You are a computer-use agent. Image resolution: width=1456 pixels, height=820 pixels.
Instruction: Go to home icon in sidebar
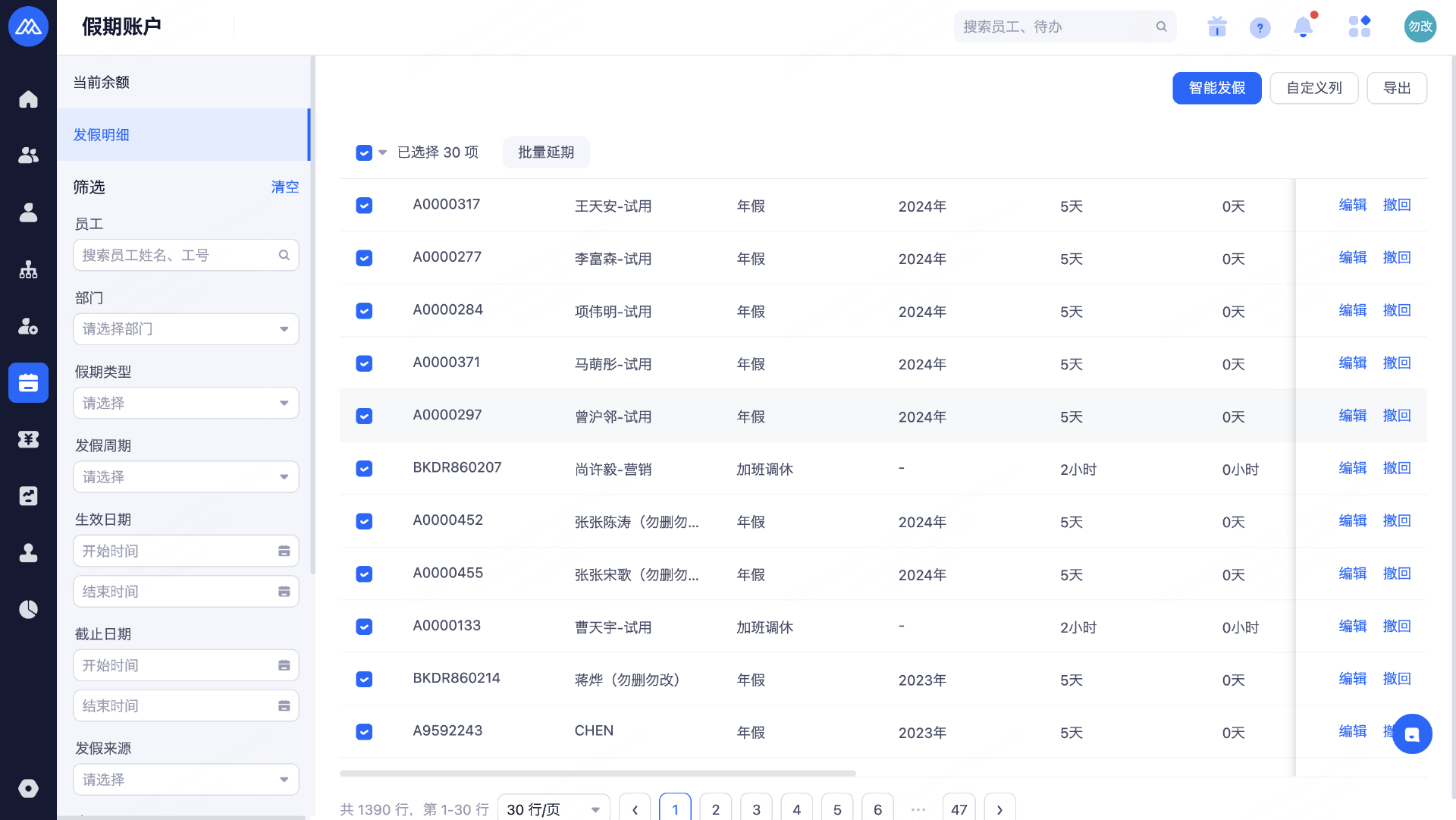pos(28,99)
